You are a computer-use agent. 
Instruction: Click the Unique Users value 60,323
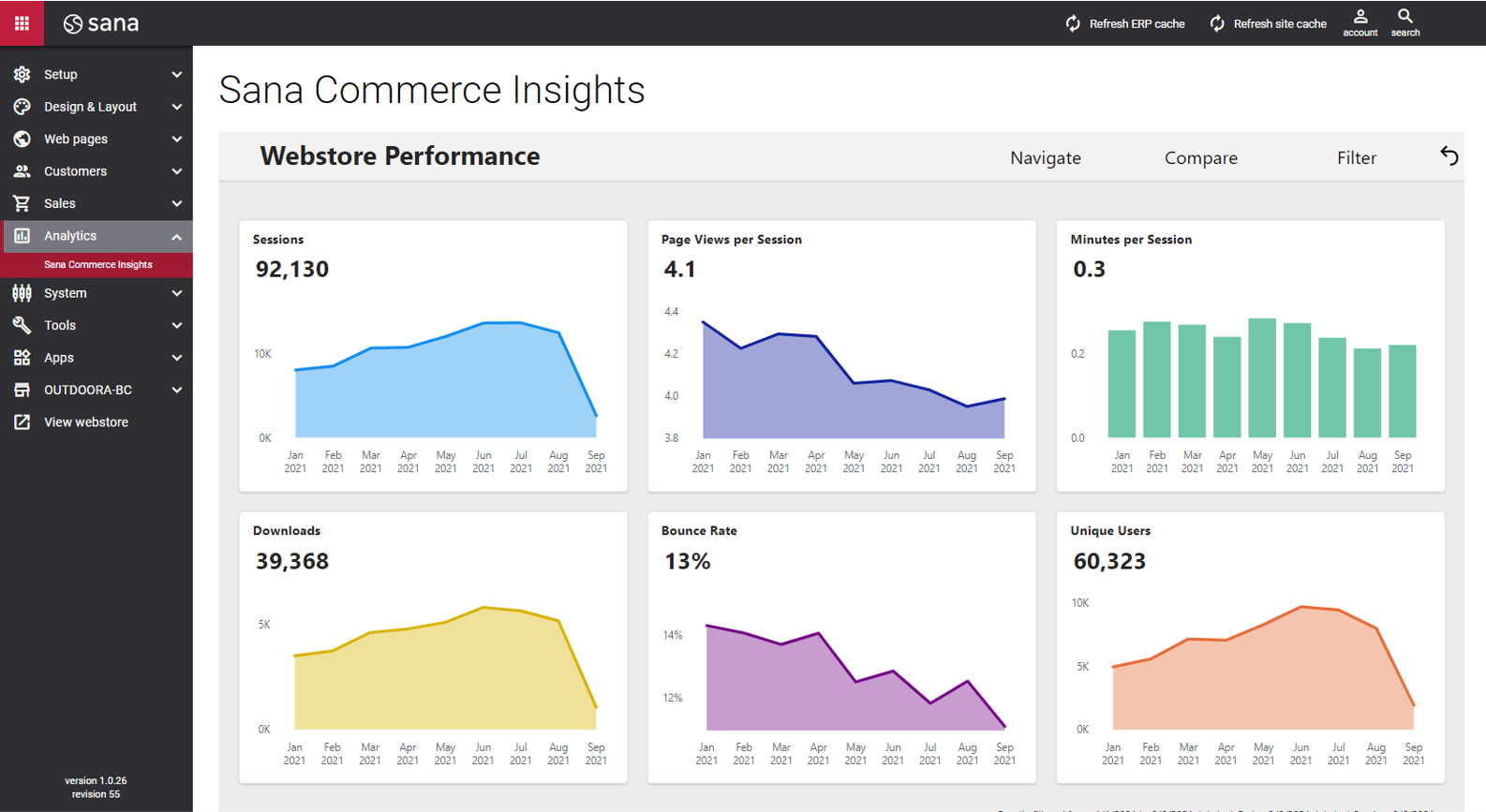pyautogui.click(x=1109, y=562)
